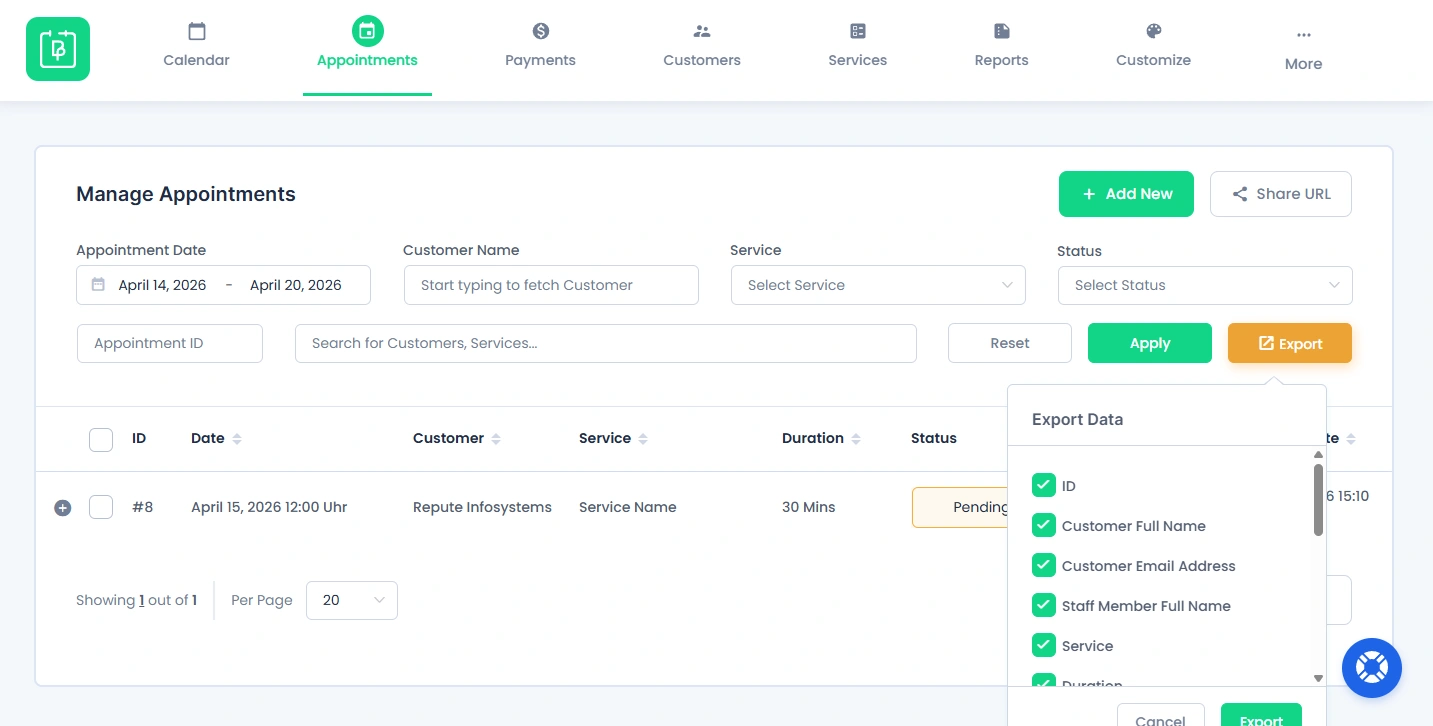Switch to the Payments tab
Image resolution: width=1433 pixels, height=726 pixels.
(541, 47)
